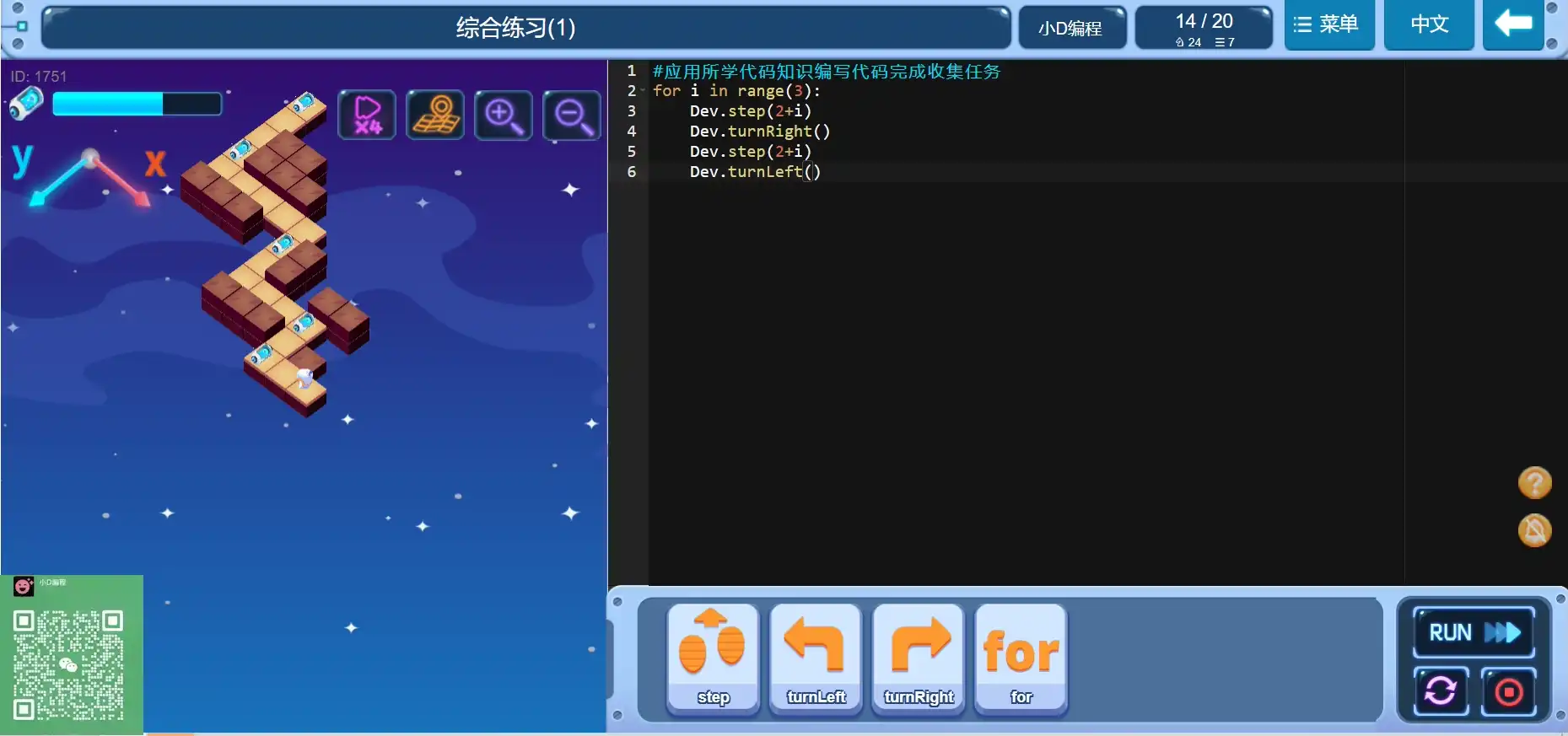Open the 菜单 menu
Screen dimensions: 1568x736
tap(1328, 25)
